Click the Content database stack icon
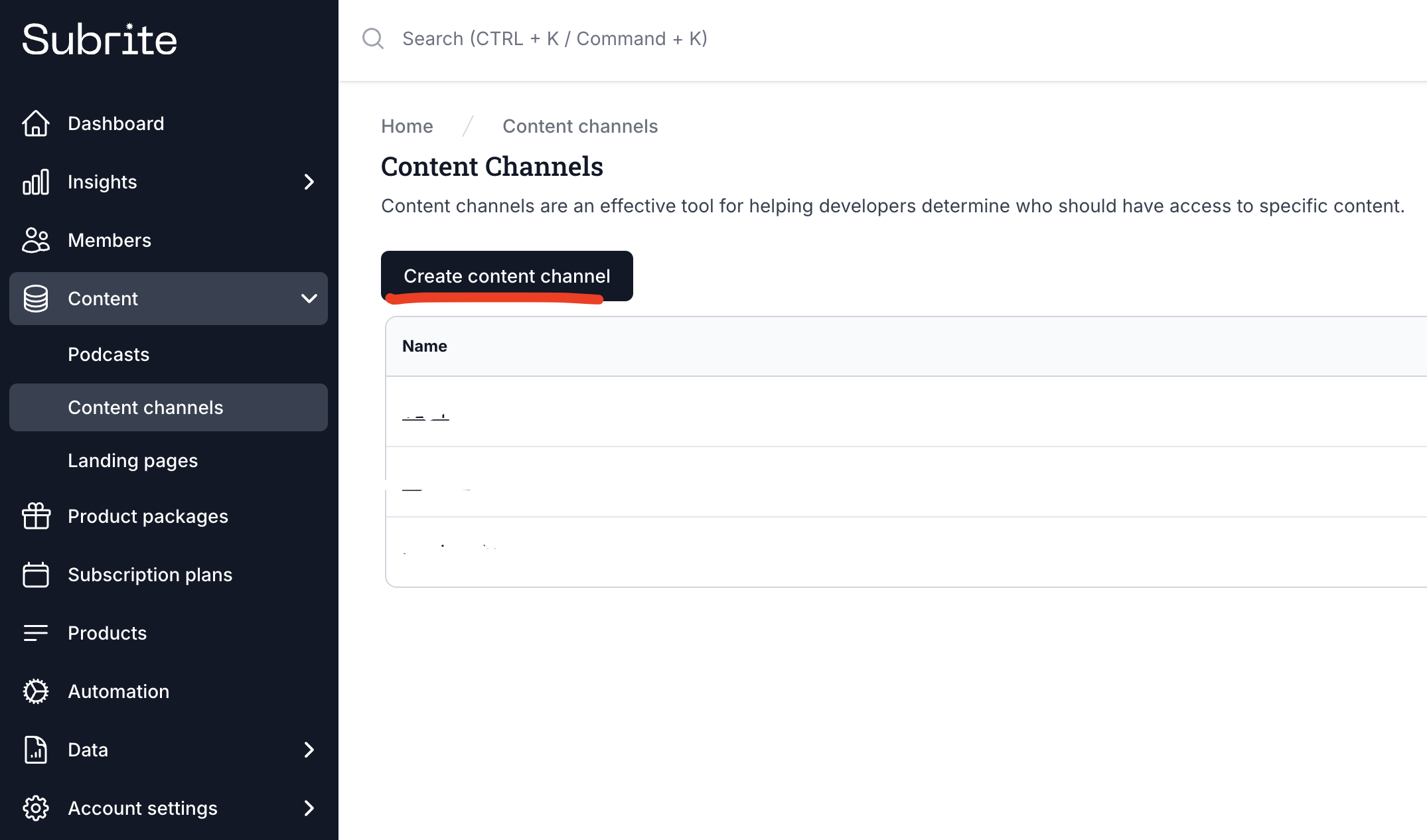The height and width of the screenshot is (840, 1427). coord(36,299)
